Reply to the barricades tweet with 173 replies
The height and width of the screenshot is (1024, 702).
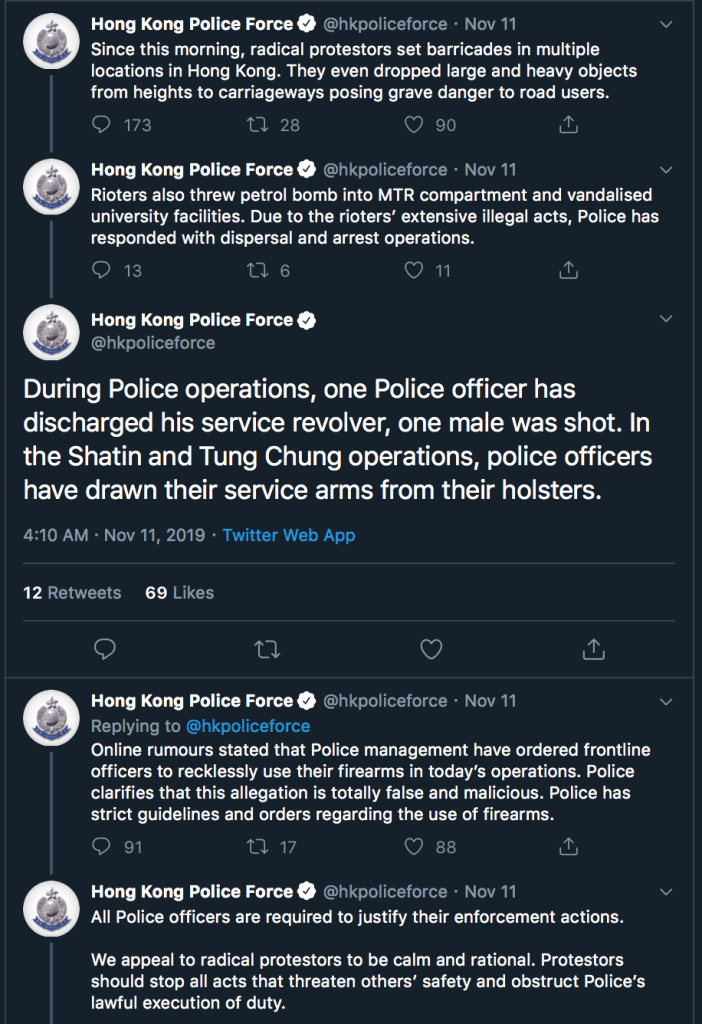pos(101,124)
